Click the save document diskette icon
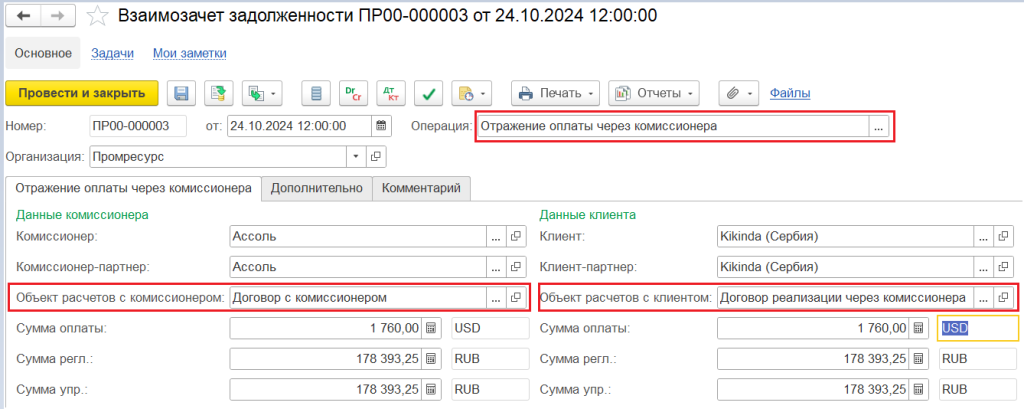The height and width of the screenshot is (409, 1024). point(181,93)
